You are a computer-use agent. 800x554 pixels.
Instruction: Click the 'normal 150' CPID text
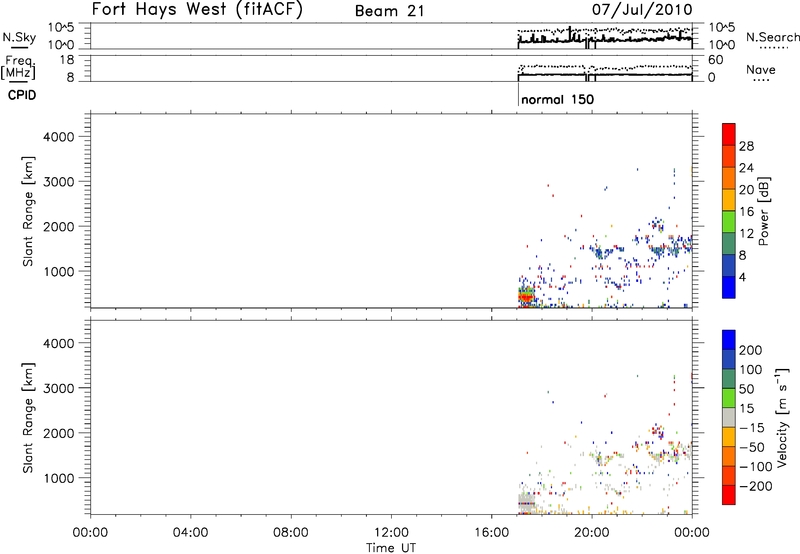point(558,99)
